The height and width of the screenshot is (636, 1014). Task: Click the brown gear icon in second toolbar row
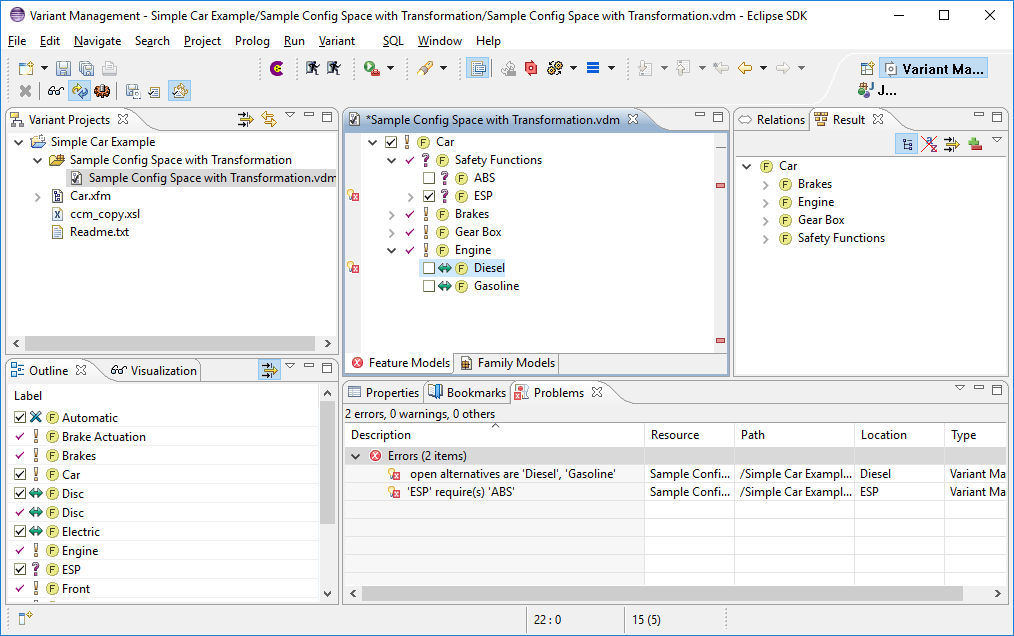[102, 91]
